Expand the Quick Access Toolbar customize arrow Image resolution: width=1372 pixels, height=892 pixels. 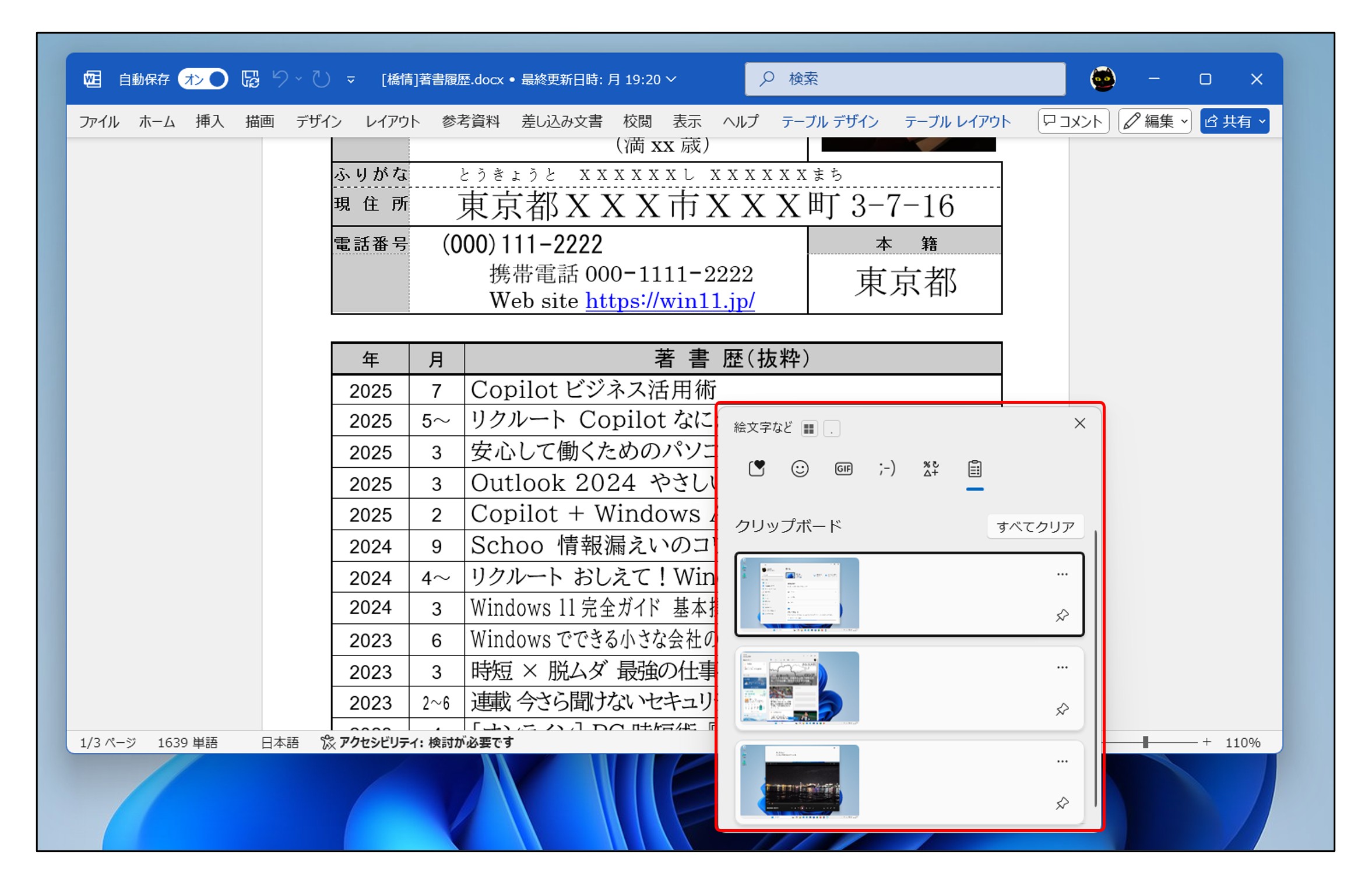click(351, 80)
